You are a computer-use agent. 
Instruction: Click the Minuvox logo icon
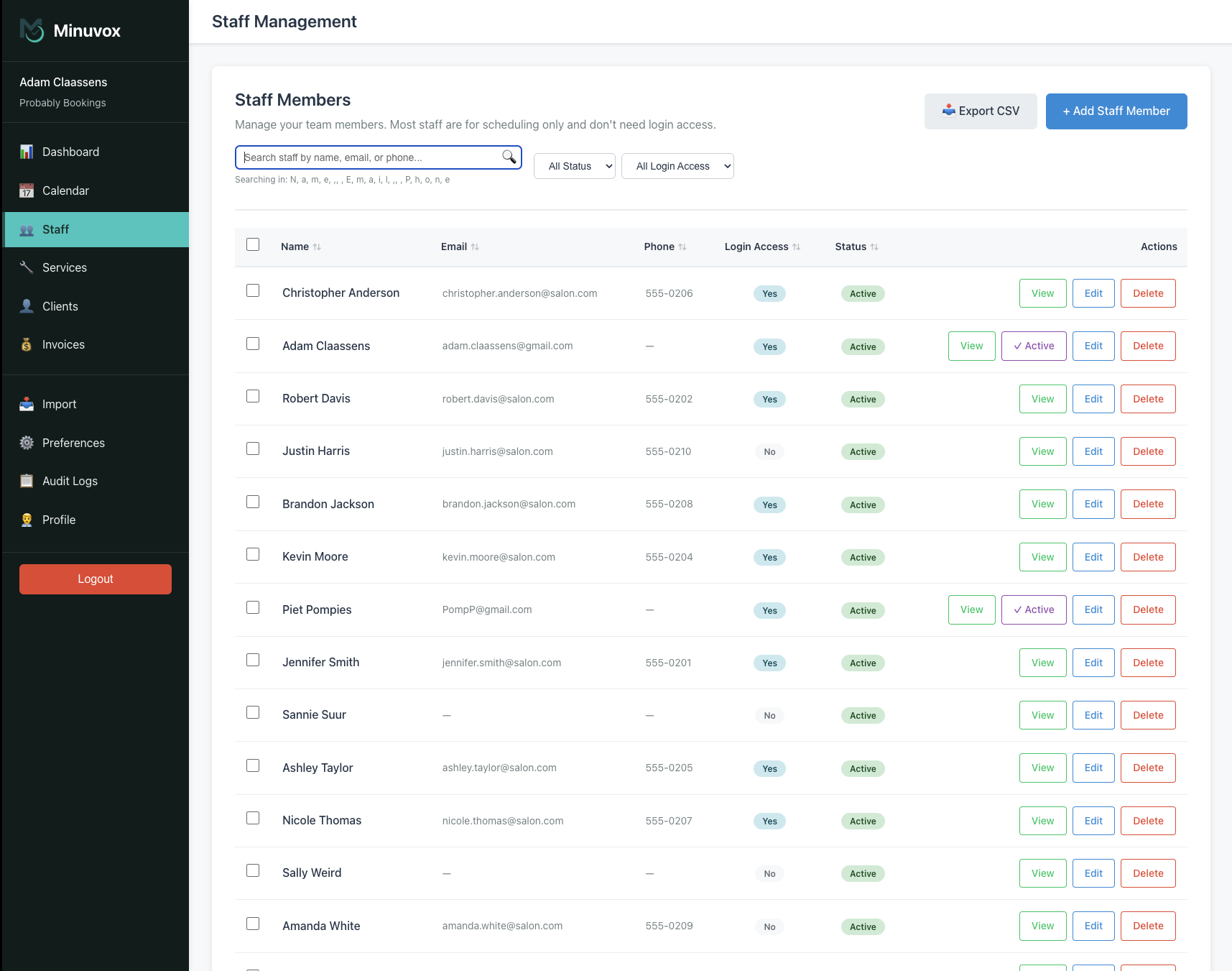click(x=32, y=30)
